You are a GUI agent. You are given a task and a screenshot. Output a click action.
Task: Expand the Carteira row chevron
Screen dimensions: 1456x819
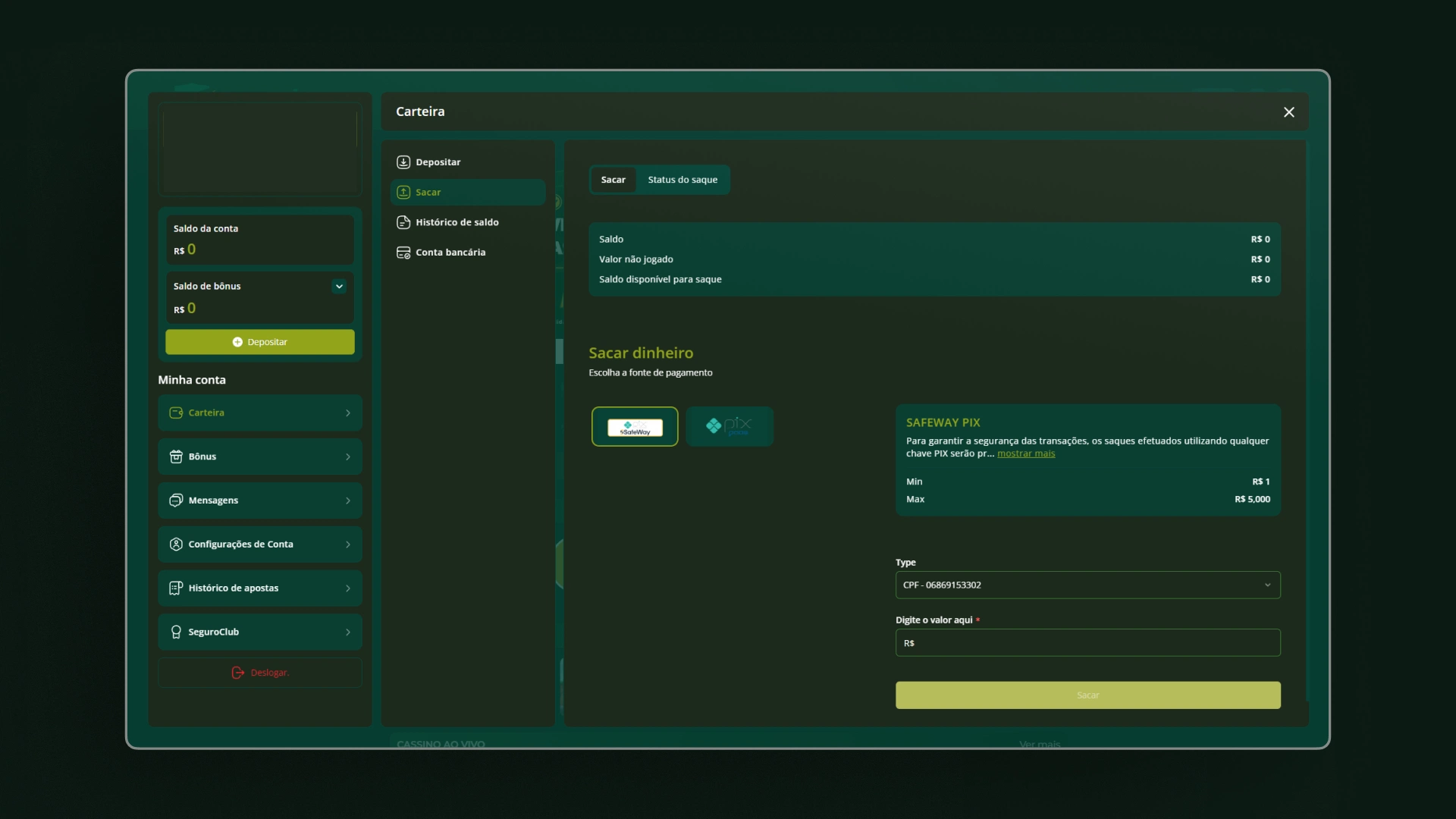coord(348,413)
